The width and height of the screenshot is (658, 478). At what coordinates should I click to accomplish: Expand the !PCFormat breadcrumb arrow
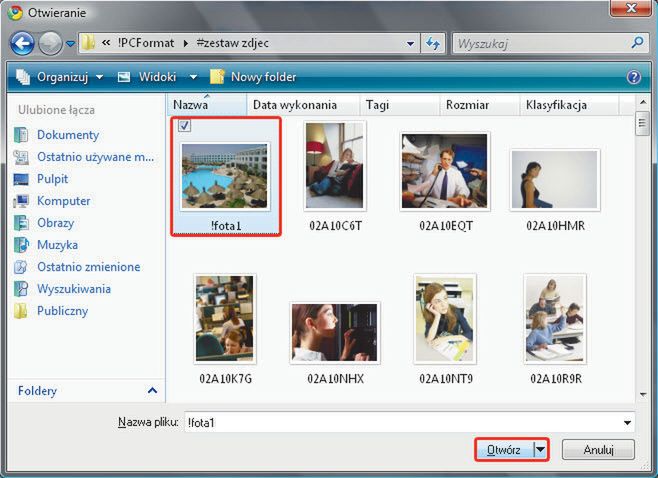point(185,43)
